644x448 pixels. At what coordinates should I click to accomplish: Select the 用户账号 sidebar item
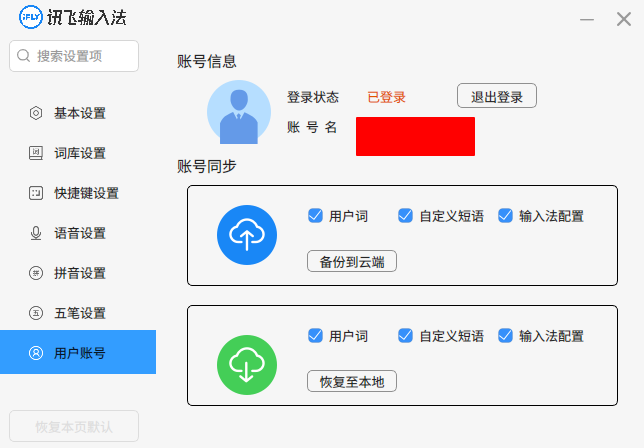78,352
